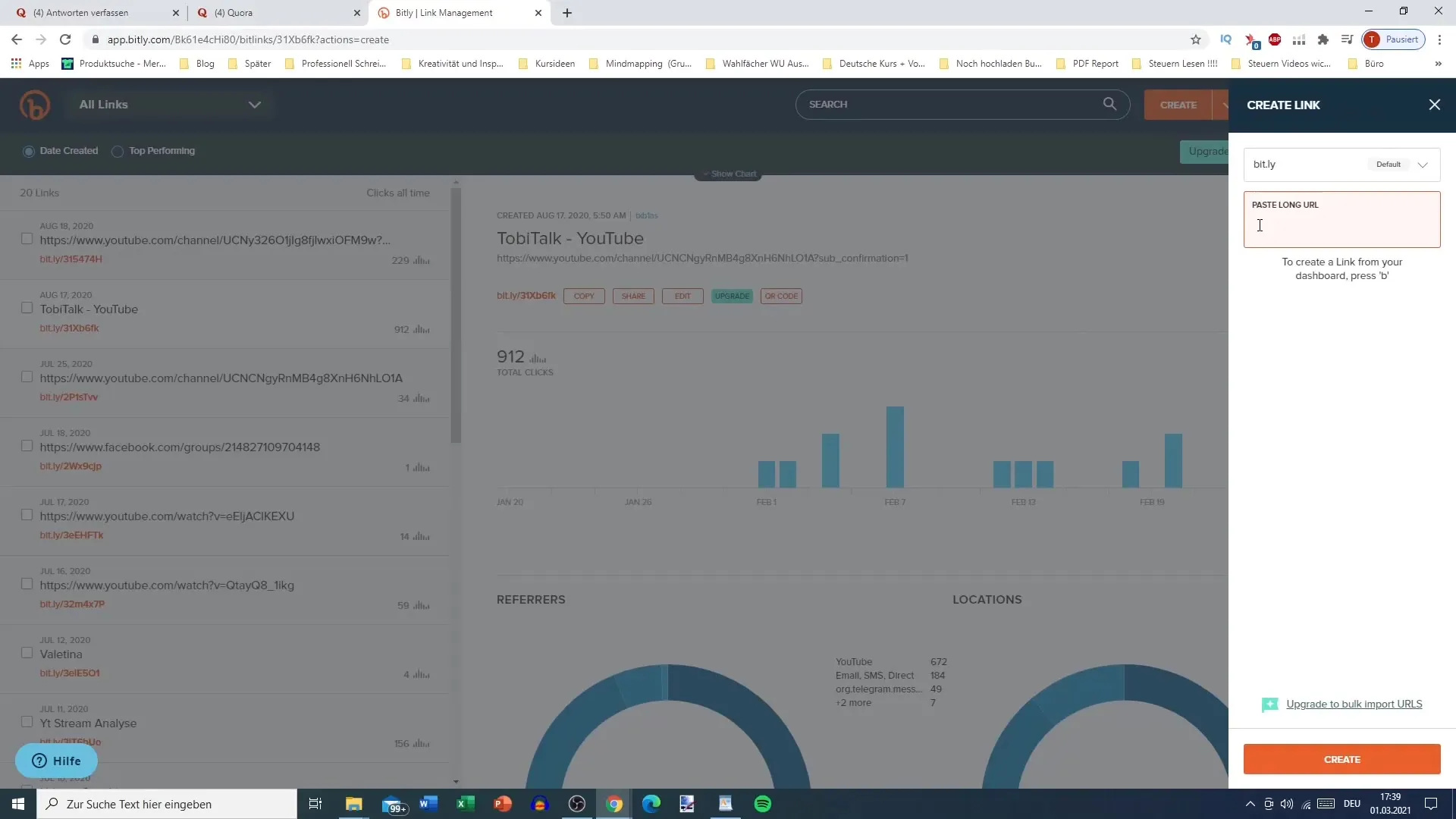Toggle the Date Created radio button
The width and height of the screenshot is (1456, 819).
(x=28, y=150)
